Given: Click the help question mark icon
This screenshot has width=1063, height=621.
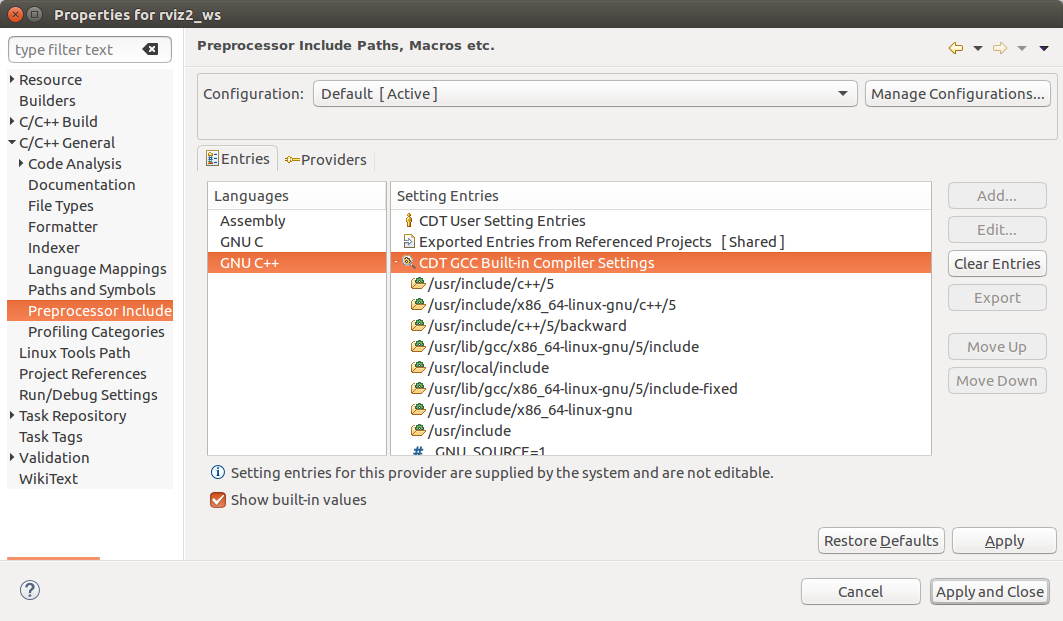Looking at the screenshot, I should pyautogui.click(x=29, y=590).
